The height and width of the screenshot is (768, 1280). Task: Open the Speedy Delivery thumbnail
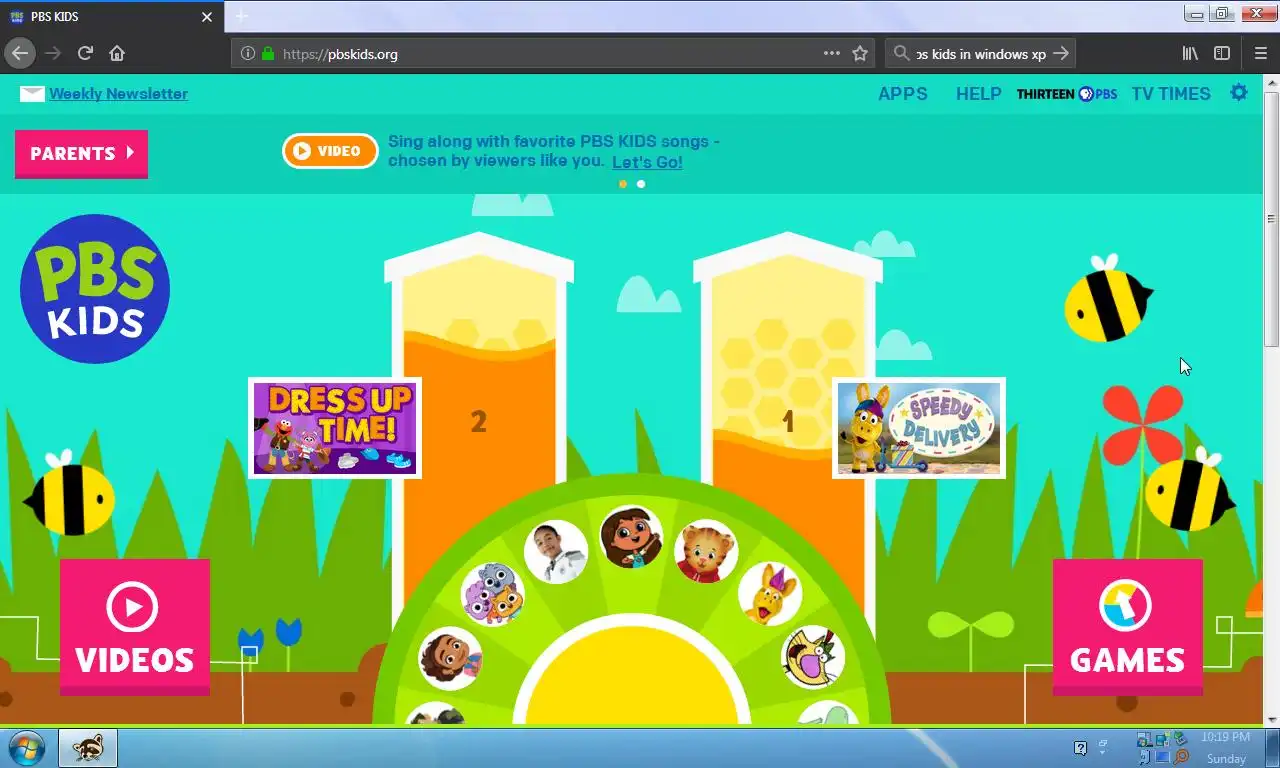[x=919, y=428]
